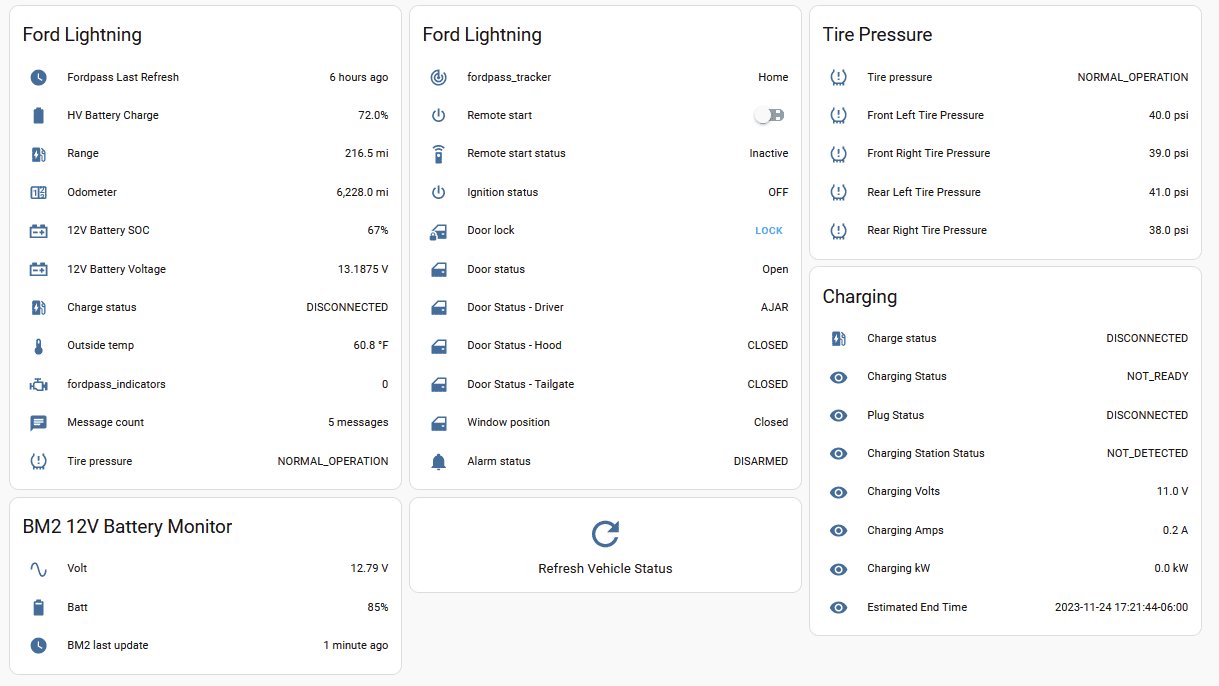Viewport: 1219px width, 686px height.
Task: Click the car battery icon for 12V Battery Voltage
Action: click(x=38, y=269)
